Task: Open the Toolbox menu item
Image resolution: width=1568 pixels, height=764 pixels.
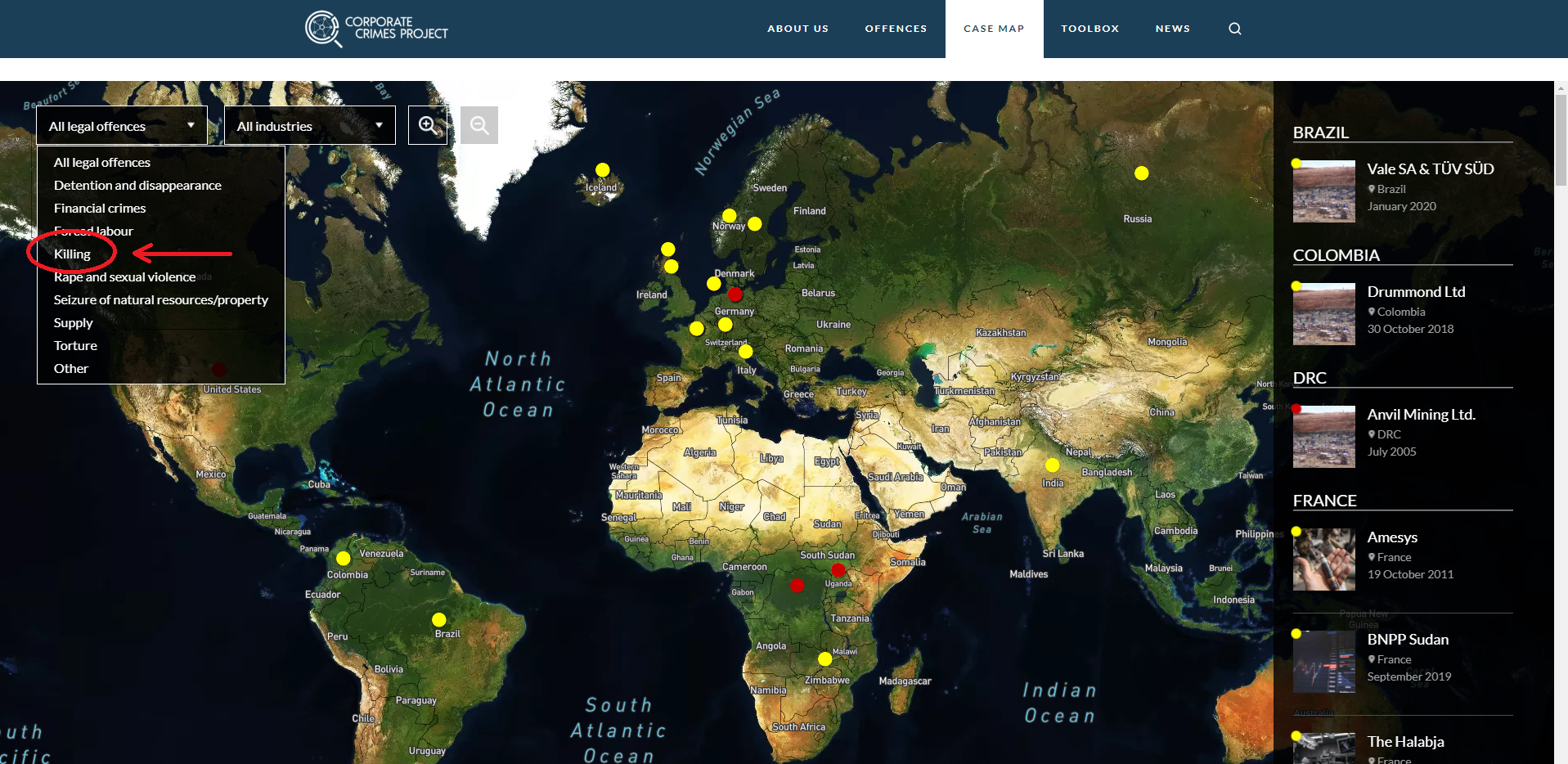Action: tap(1090, 29)
